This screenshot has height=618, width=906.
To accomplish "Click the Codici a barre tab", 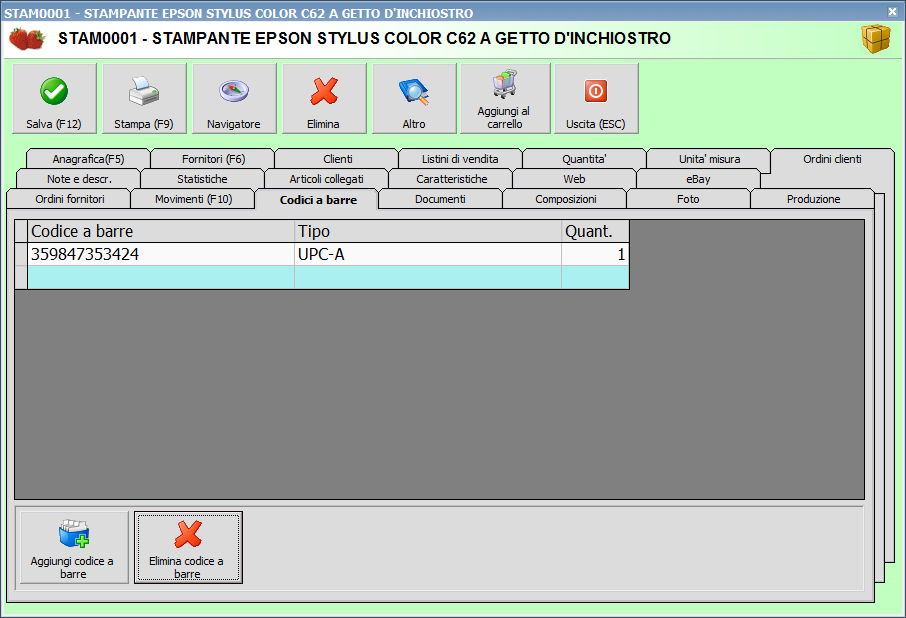I will coord(318,199).
